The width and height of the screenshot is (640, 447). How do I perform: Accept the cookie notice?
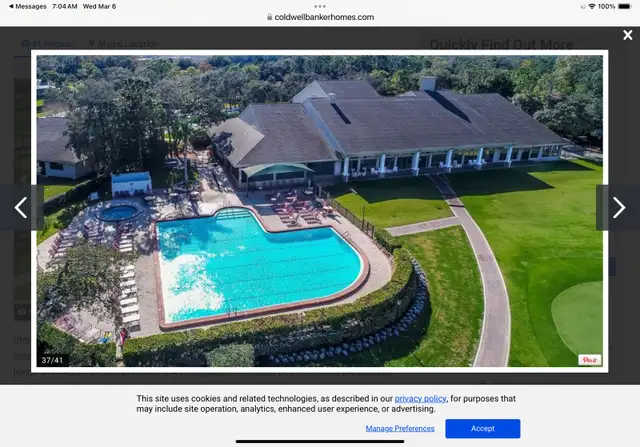click(x=482, y=428)
